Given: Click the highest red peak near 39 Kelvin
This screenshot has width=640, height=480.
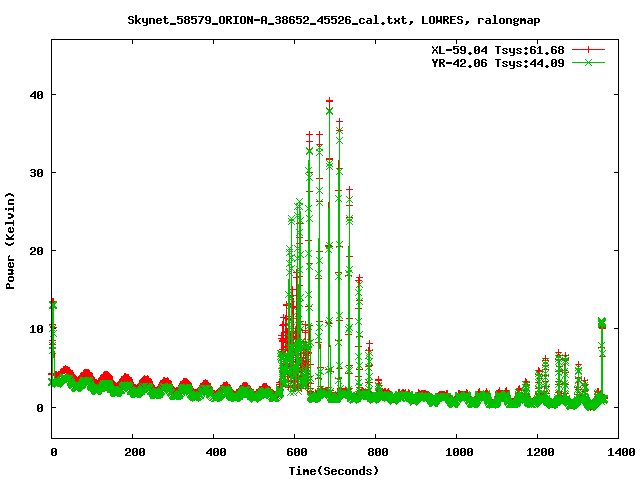Looking at the screenshot, I should pos(329,100).
